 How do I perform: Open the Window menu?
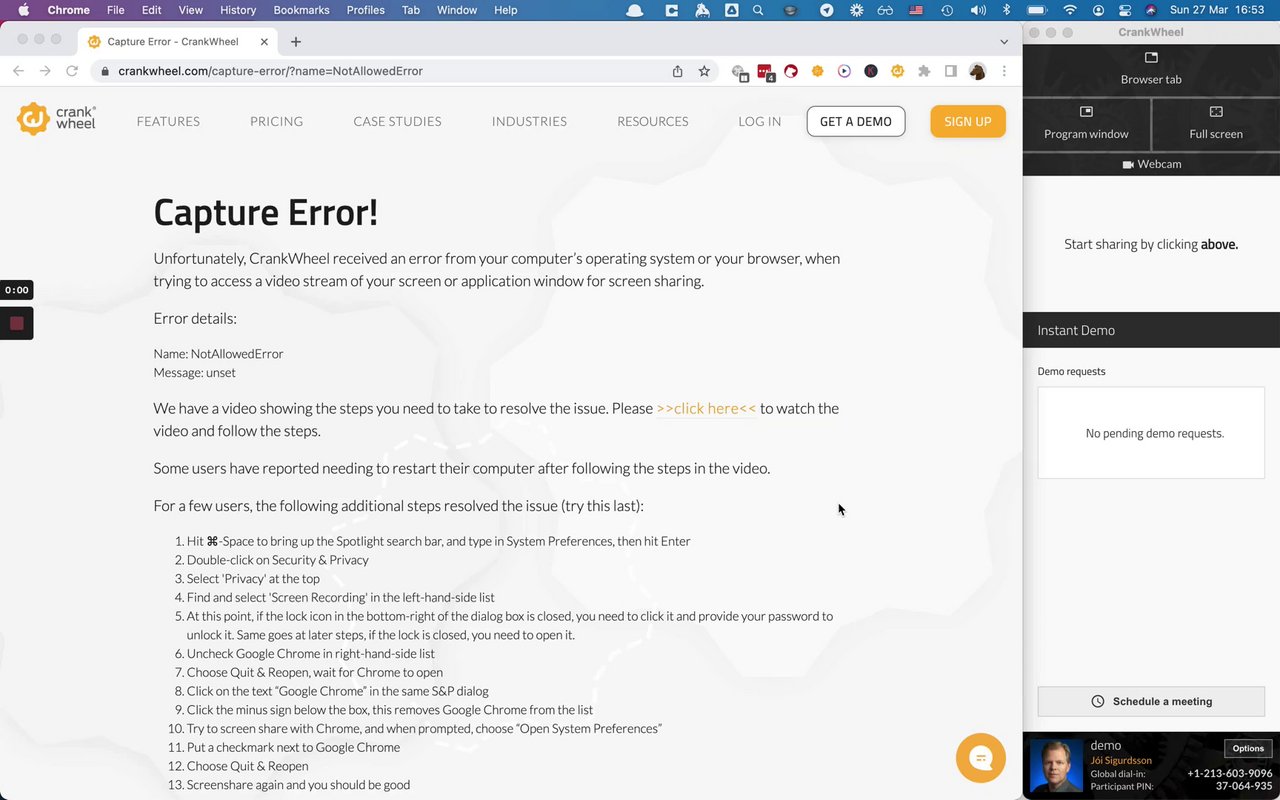coord(457,10)
